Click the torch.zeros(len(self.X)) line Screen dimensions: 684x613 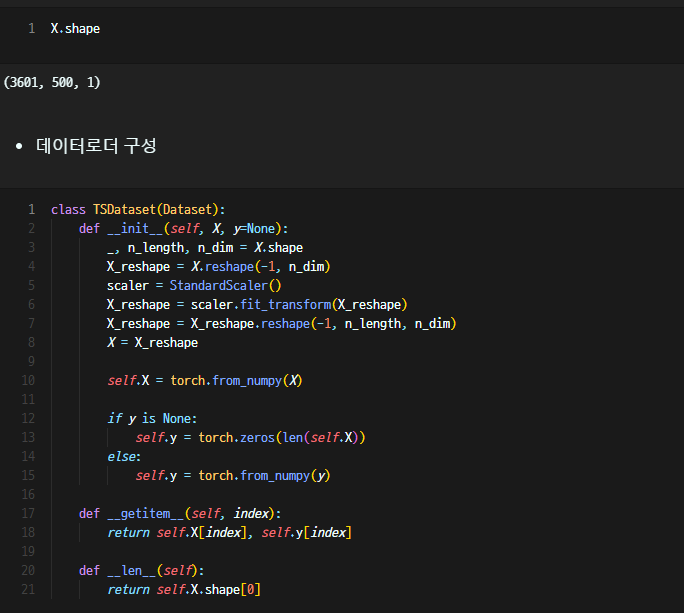(x=250, y=437)
